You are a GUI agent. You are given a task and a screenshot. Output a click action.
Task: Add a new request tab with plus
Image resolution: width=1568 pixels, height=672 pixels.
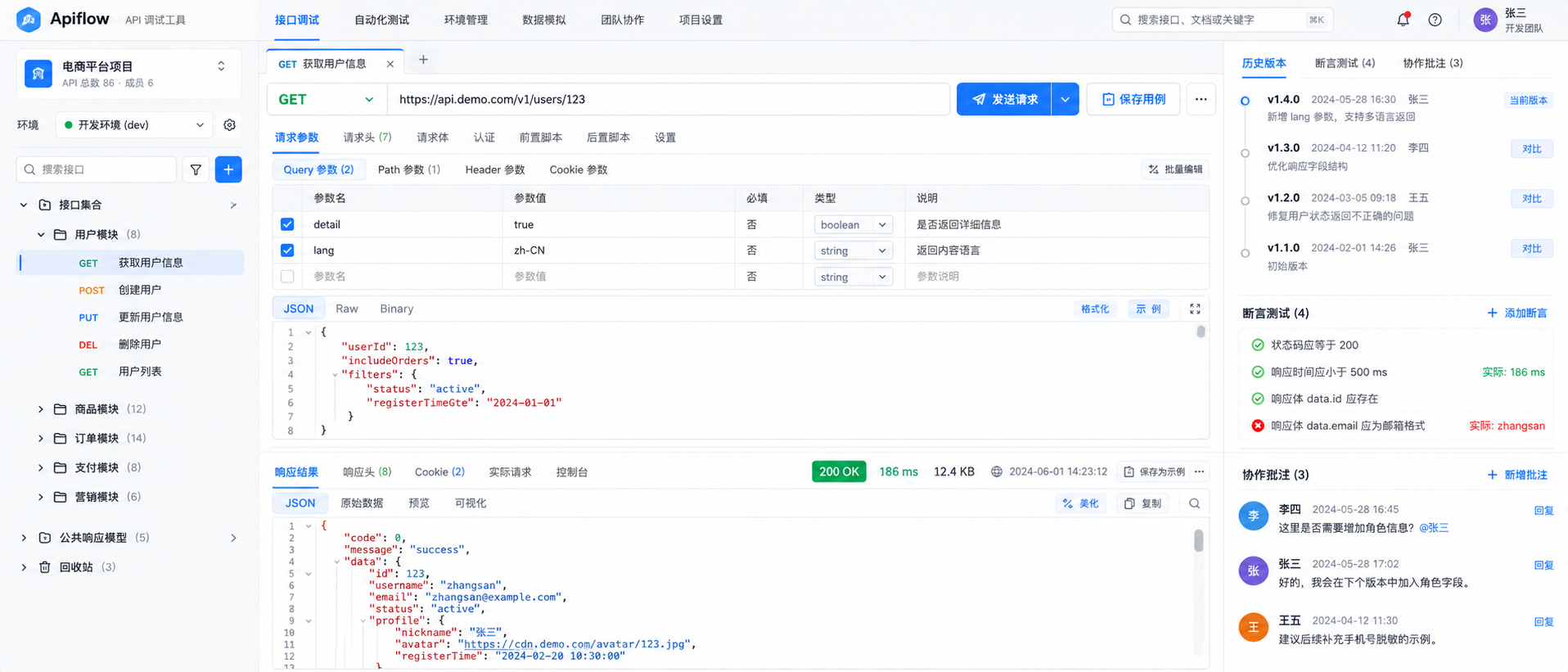(423, 60)
